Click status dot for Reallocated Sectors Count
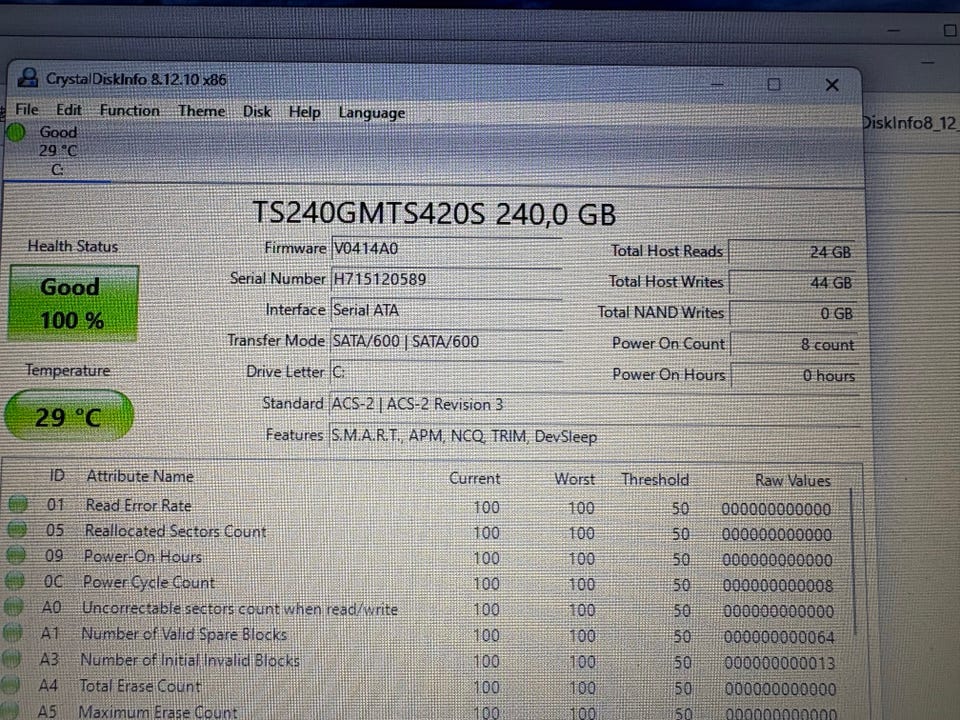Image resolution: width=960 pixels, height=720 pixels. pos(17,529)
